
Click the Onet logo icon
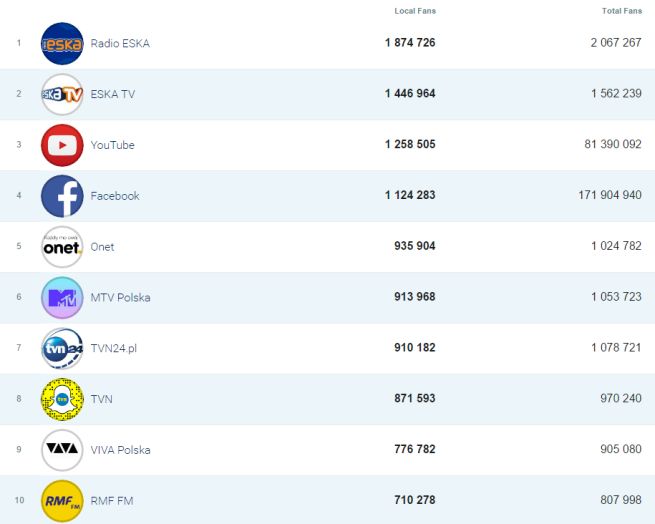click(x=62, y=247)
